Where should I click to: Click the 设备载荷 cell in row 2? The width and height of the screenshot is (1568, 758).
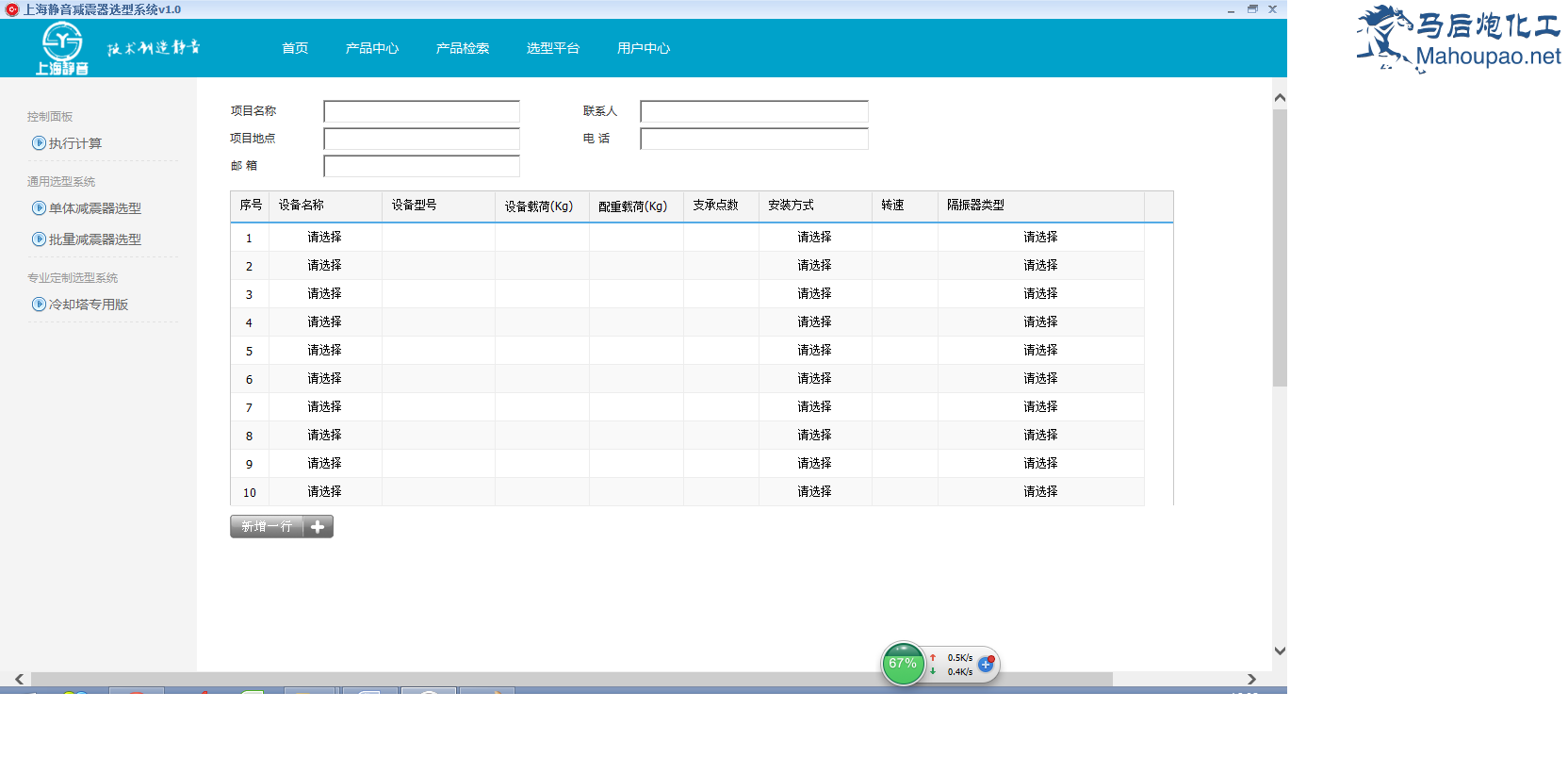click(542, 266)
